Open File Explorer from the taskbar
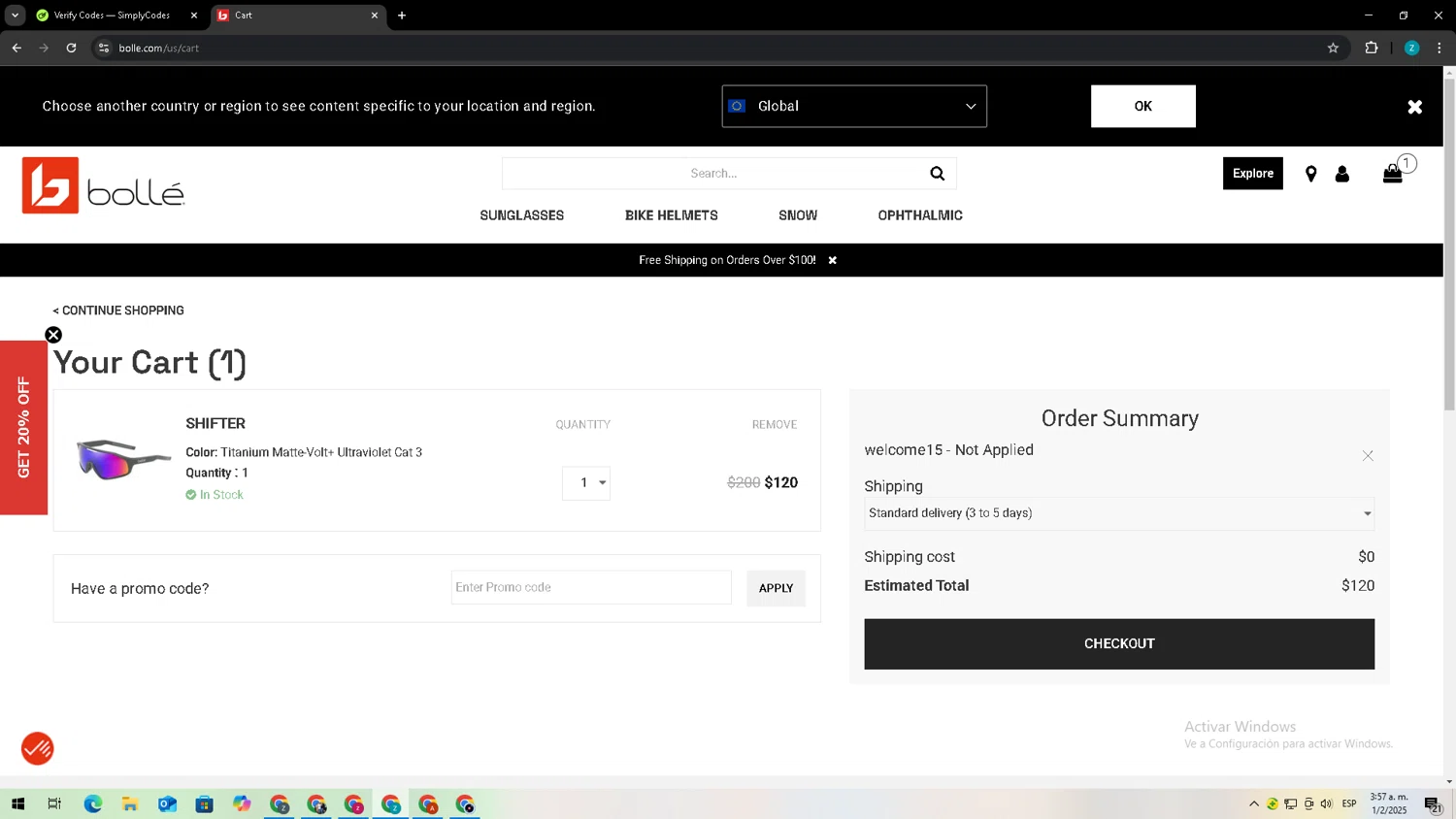Screen dimensions: 1456x819 [x=129, y=803]
